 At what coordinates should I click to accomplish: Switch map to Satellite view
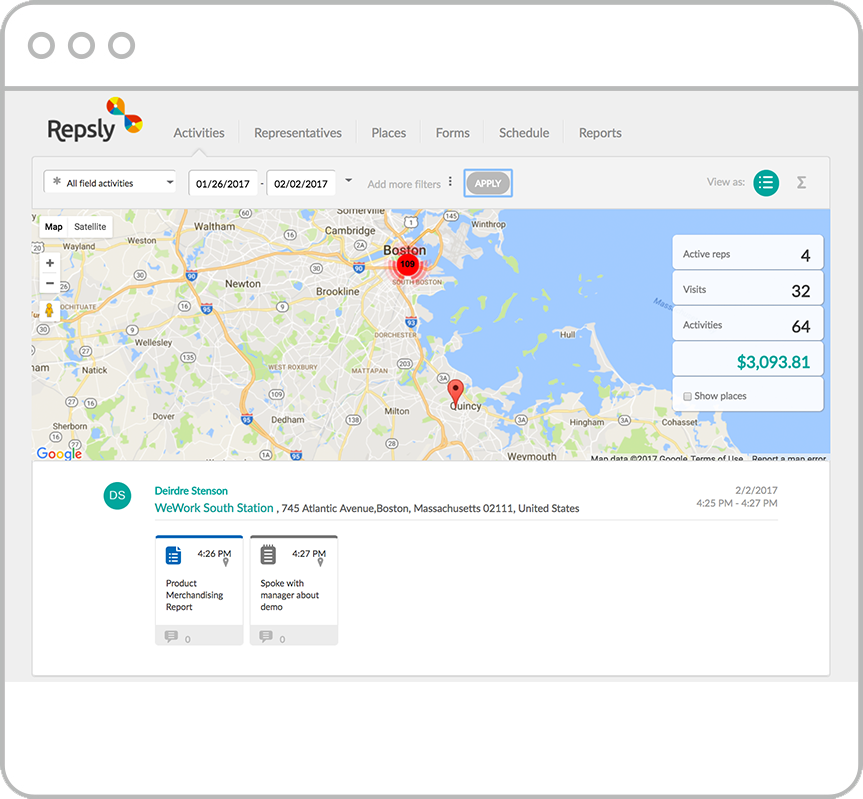pos(90,227)
